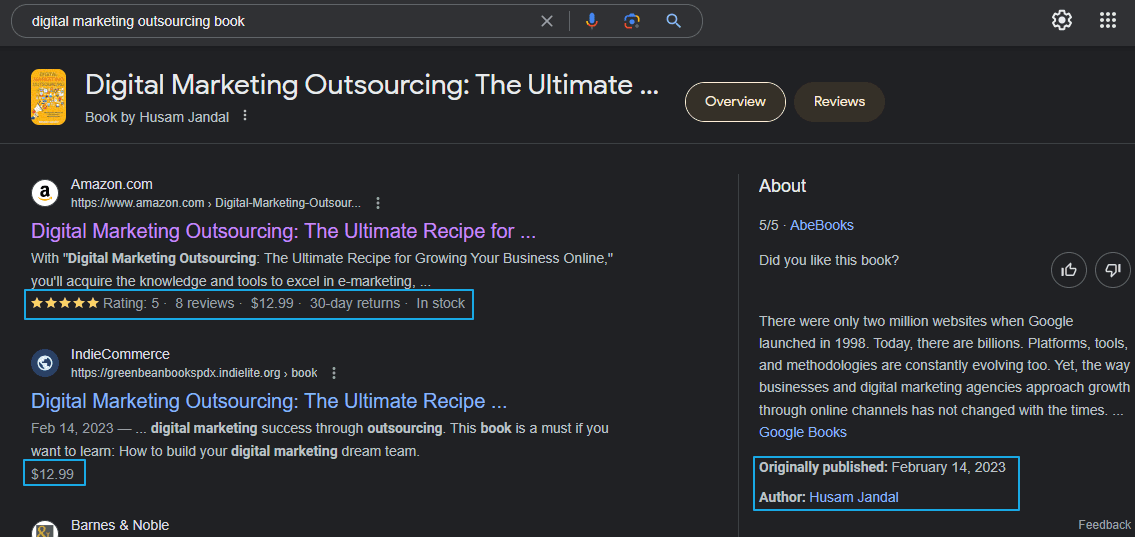
Task: Click the amazon.com URL breadcrumb
Action: coord(215,203)
